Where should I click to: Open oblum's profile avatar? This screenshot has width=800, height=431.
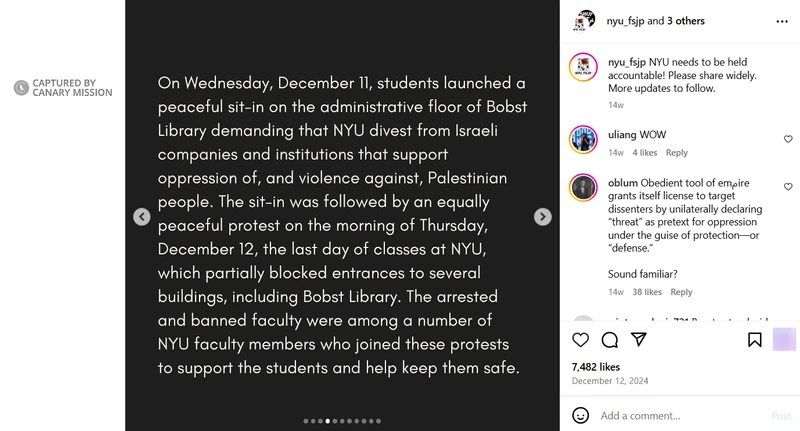(x=584, y=187)
